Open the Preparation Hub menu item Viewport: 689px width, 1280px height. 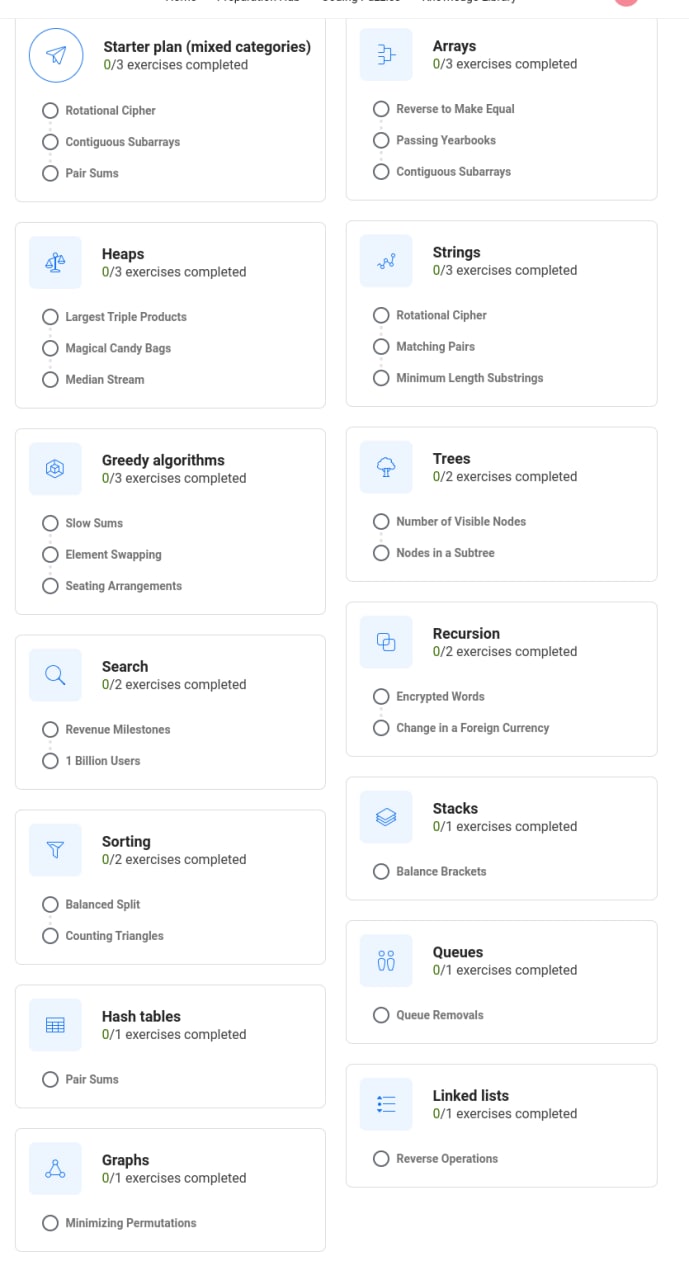(258, 2)
